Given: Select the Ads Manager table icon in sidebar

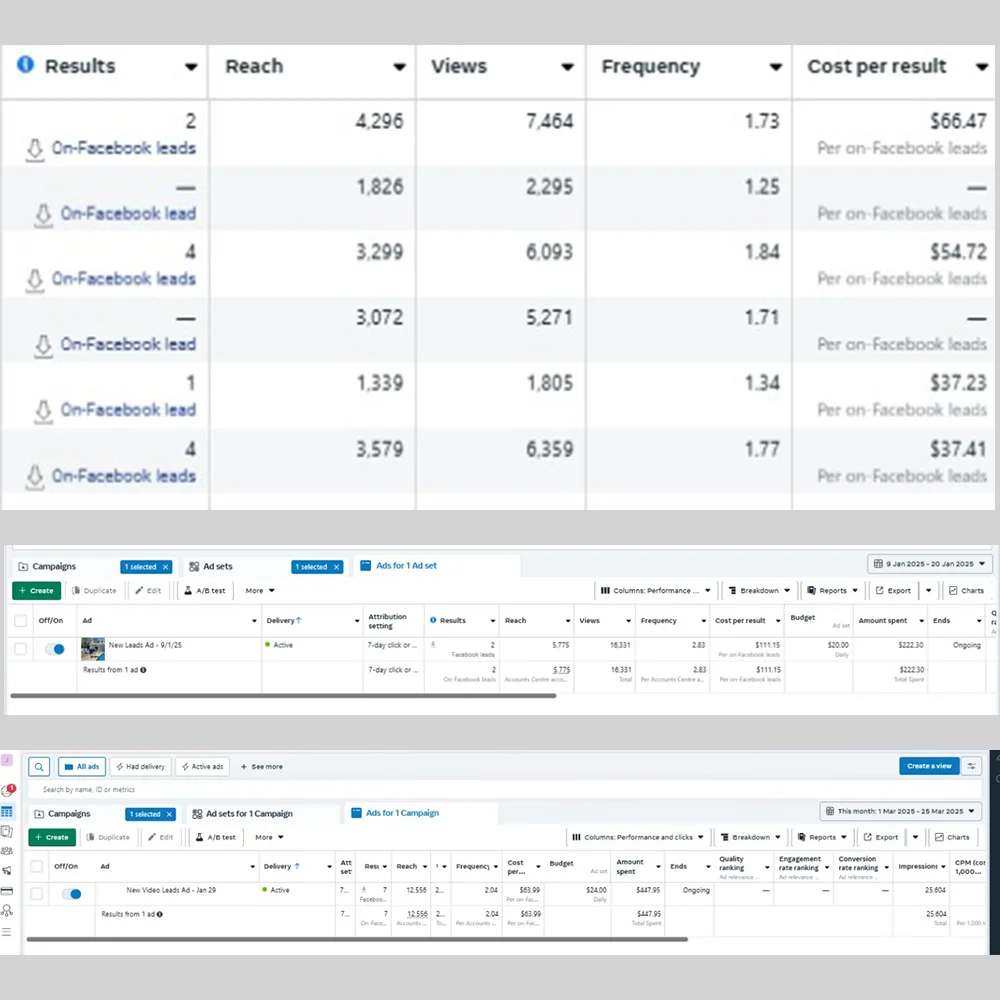Looking at the screenshot, I should pos(7,811).
